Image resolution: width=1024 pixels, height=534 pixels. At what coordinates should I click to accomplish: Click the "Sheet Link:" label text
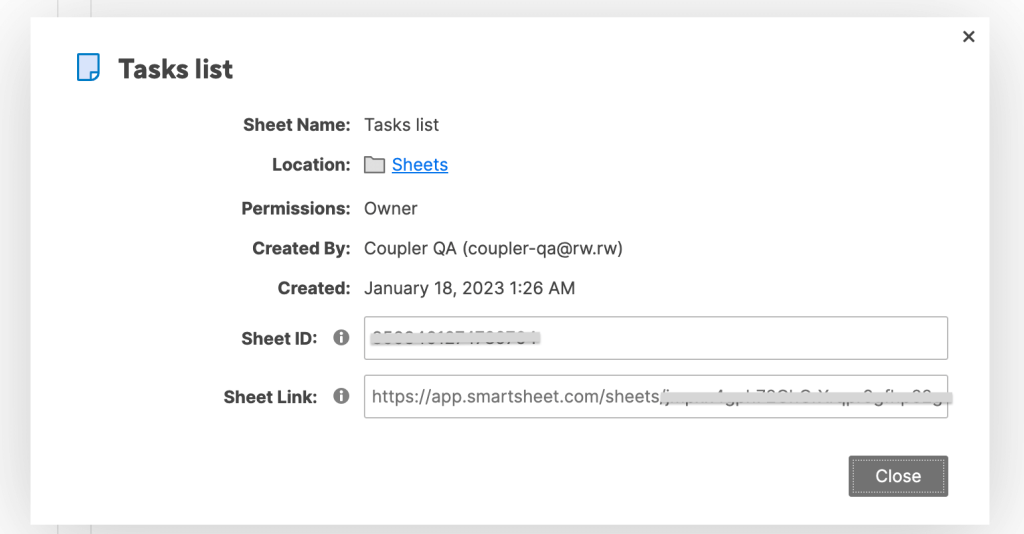click(x=270, y=396)
